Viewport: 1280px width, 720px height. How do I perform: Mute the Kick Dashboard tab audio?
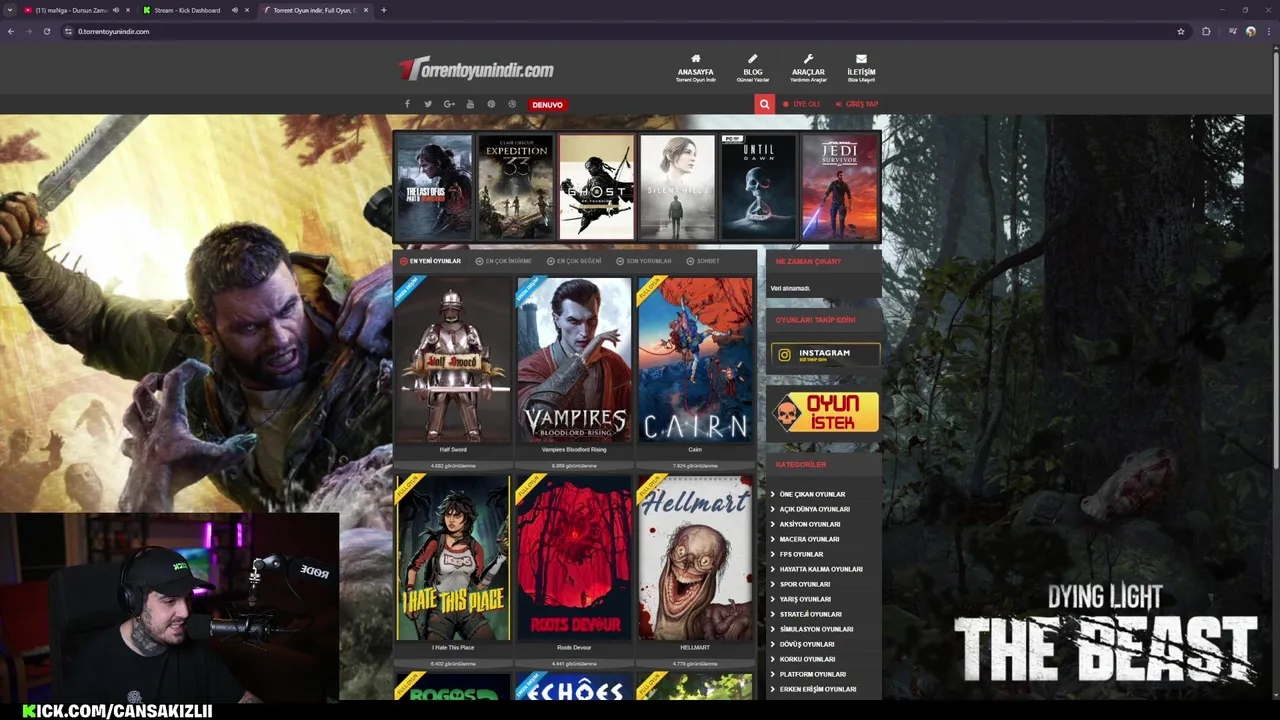(x=235, y=10)
